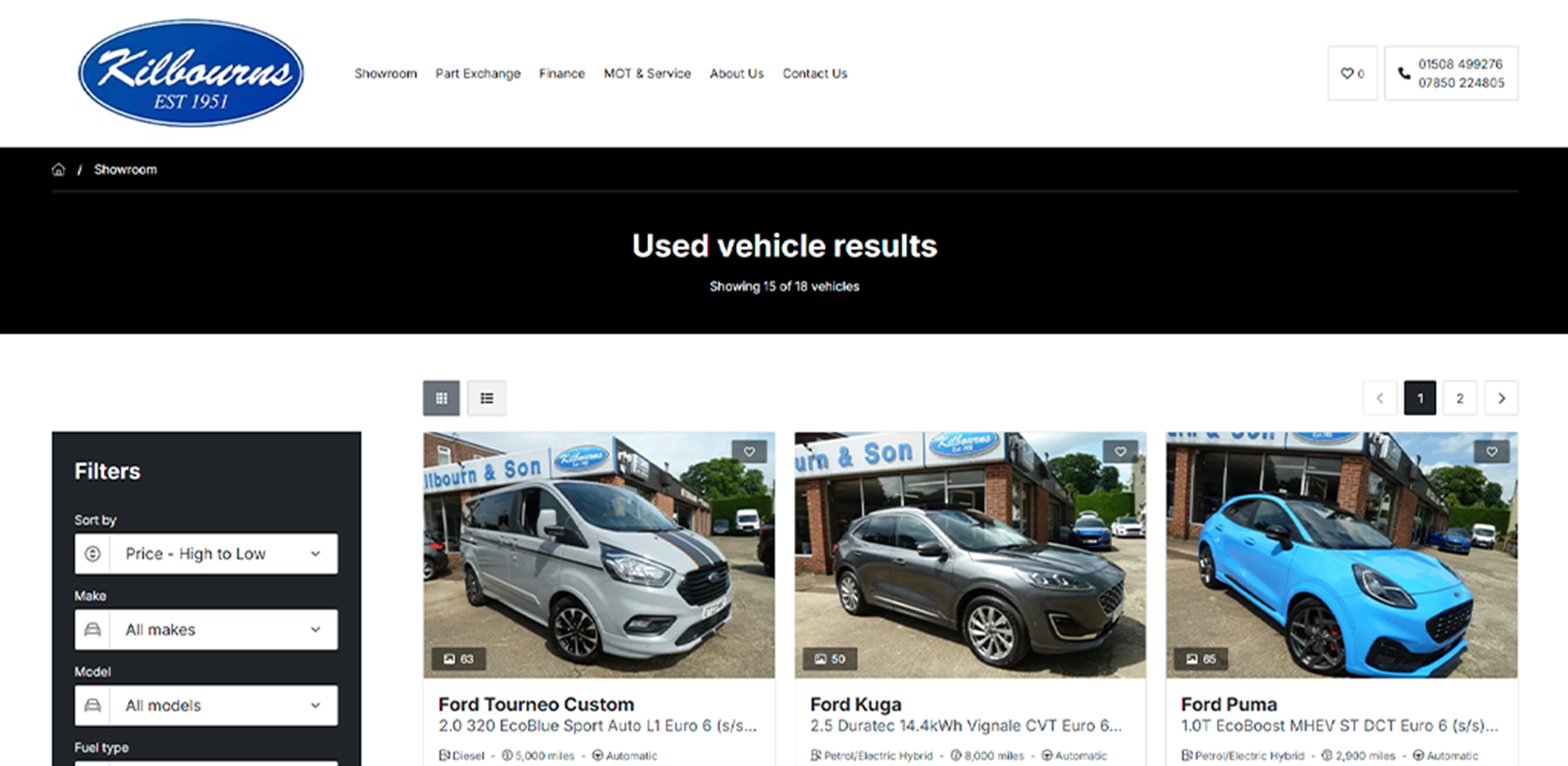Open the About Us page
1568x766 pixels.
tap(737, 73)
